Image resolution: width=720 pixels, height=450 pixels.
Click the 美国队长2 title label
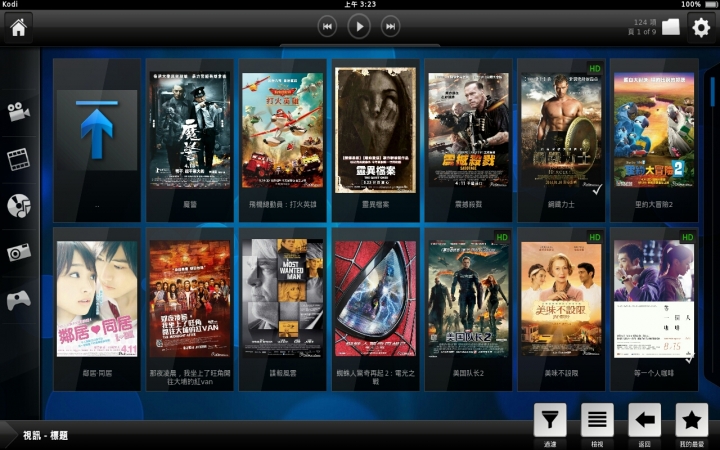468,373
